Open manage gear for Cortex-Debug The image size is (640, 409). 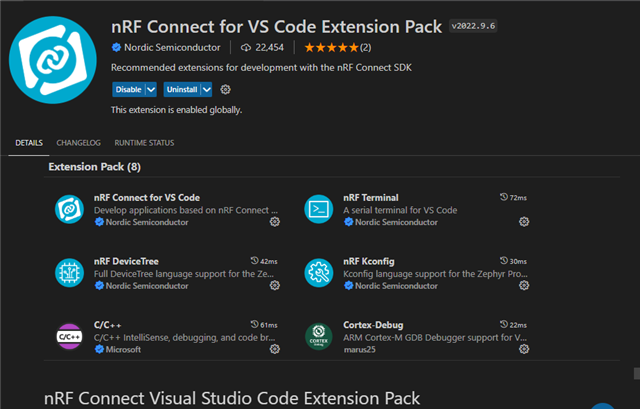(524, 349)
